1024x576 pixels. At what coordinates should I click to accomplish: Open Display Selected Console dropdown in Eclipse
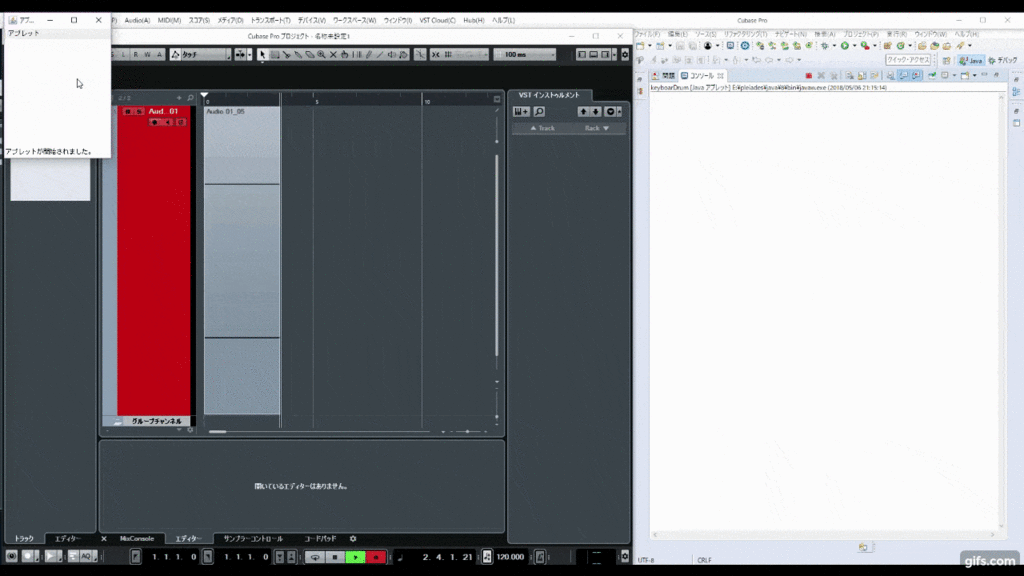(x=954, y=76)
